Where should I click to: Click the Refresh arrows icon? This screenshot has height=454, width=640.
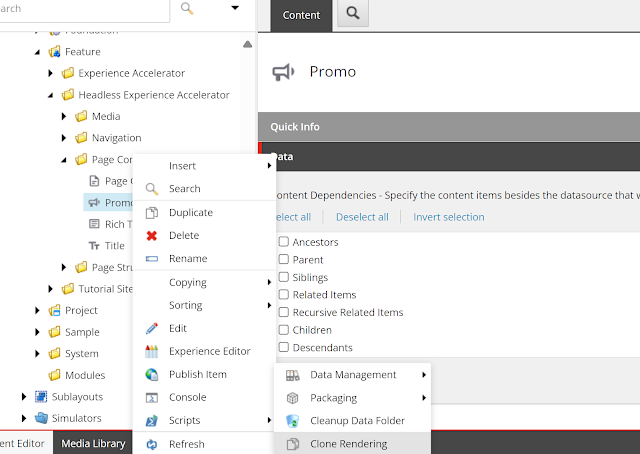tap(152, 444)
